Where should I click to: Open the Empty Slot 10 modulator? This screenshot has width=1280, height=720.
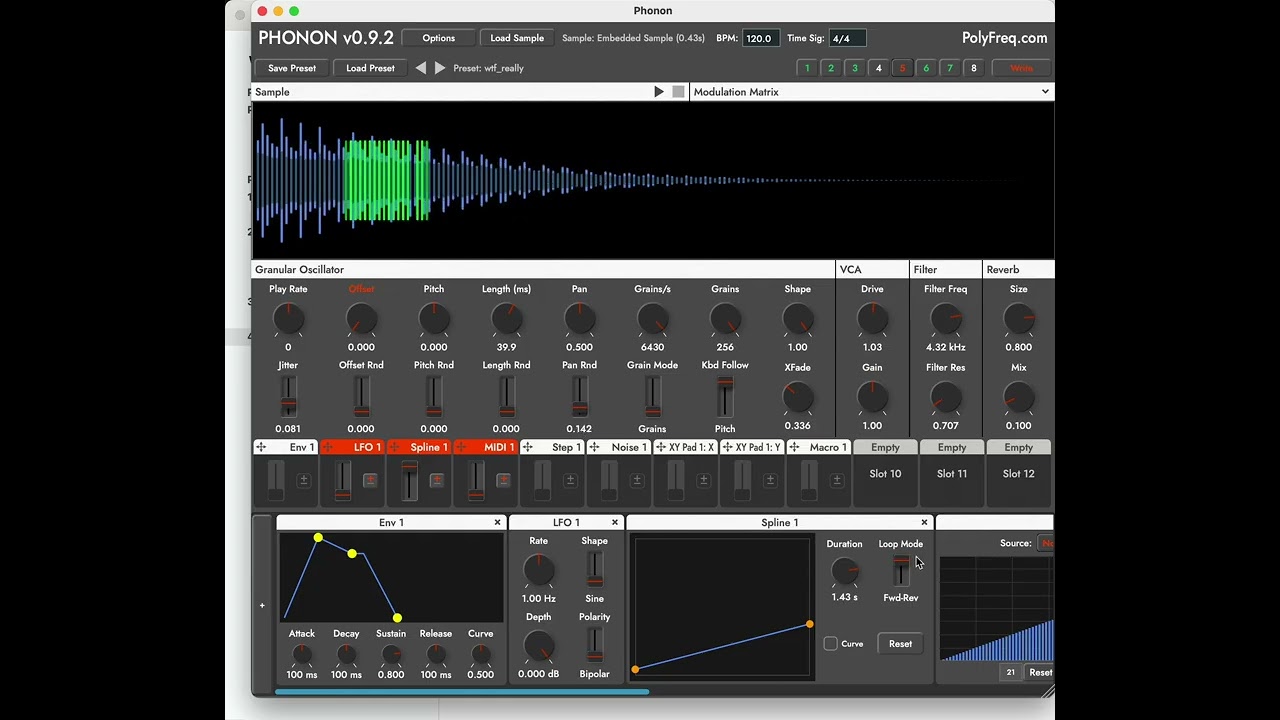click(x=885, y=473)
